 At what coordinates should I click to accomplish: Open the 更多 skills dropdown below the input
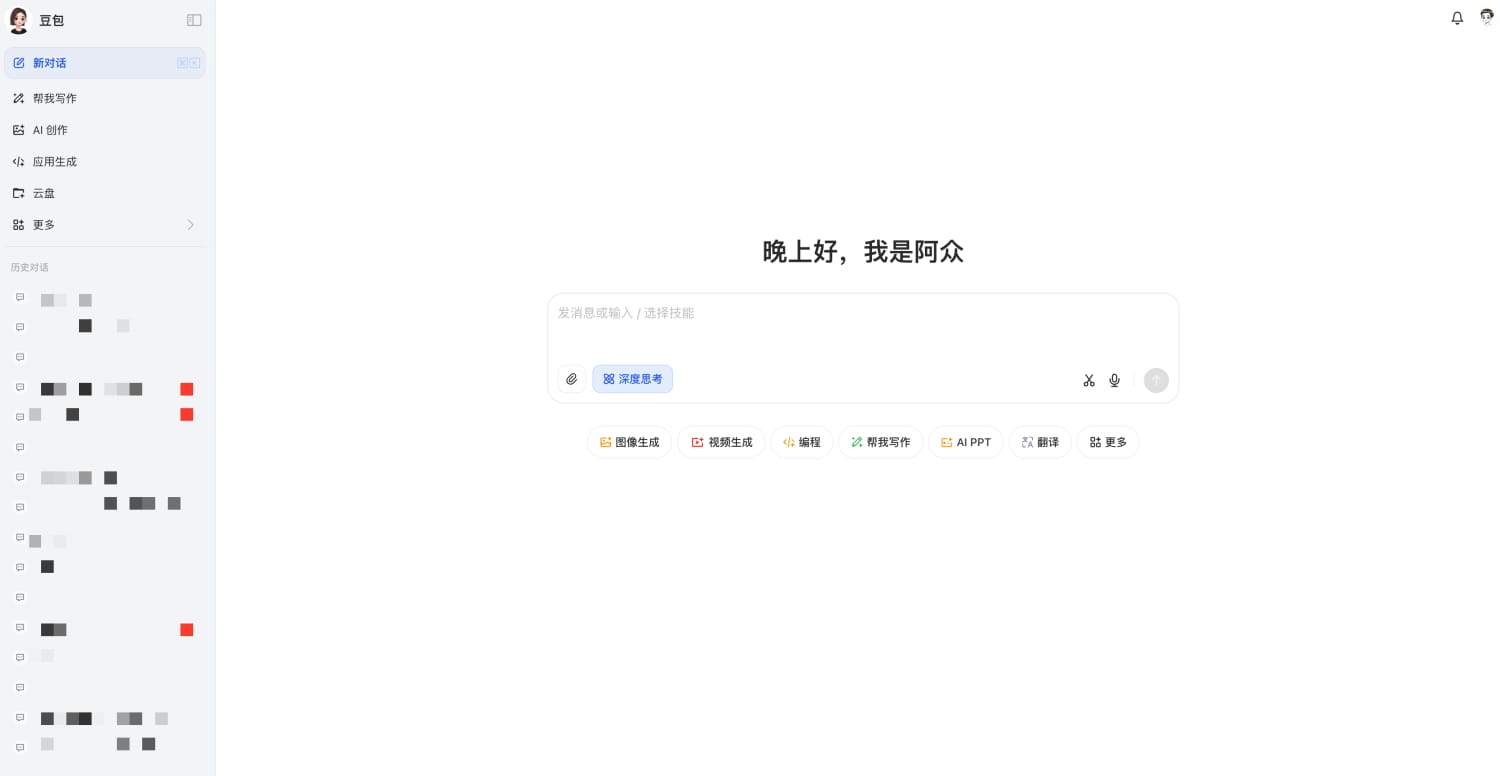pyautogui.click(x=1107, y=442)
